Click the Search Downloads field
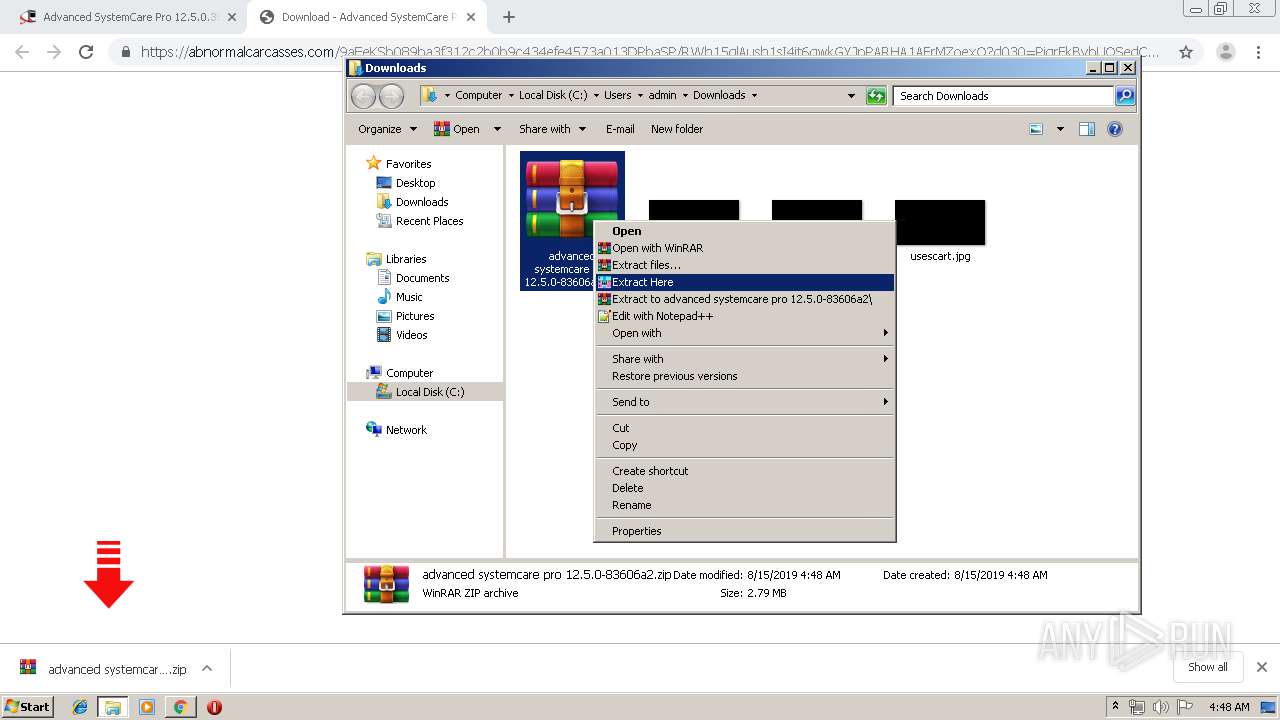This screenshot has width=1280, height=720. pyautogui.click(x=1003, y=96)
